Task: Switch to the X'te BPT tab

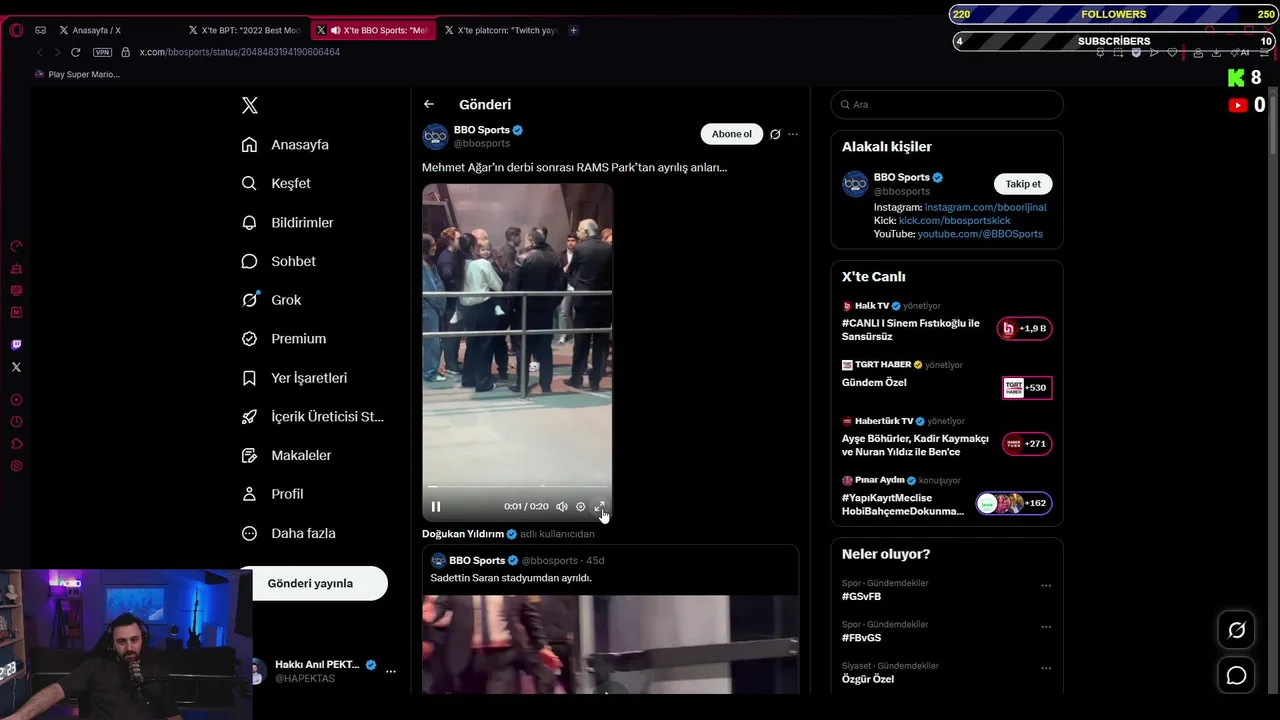Action: tap(245, 30)
